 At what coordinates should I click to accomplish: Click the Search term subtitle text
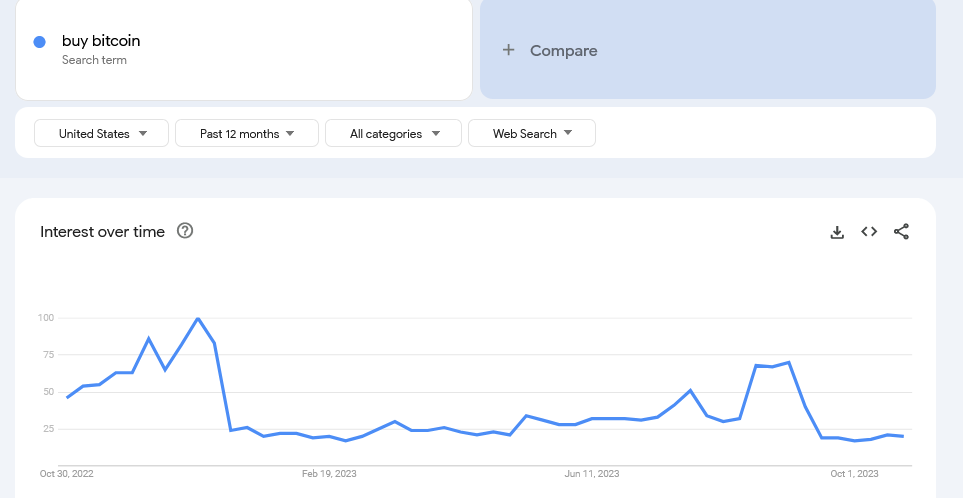tap(95, 60)
